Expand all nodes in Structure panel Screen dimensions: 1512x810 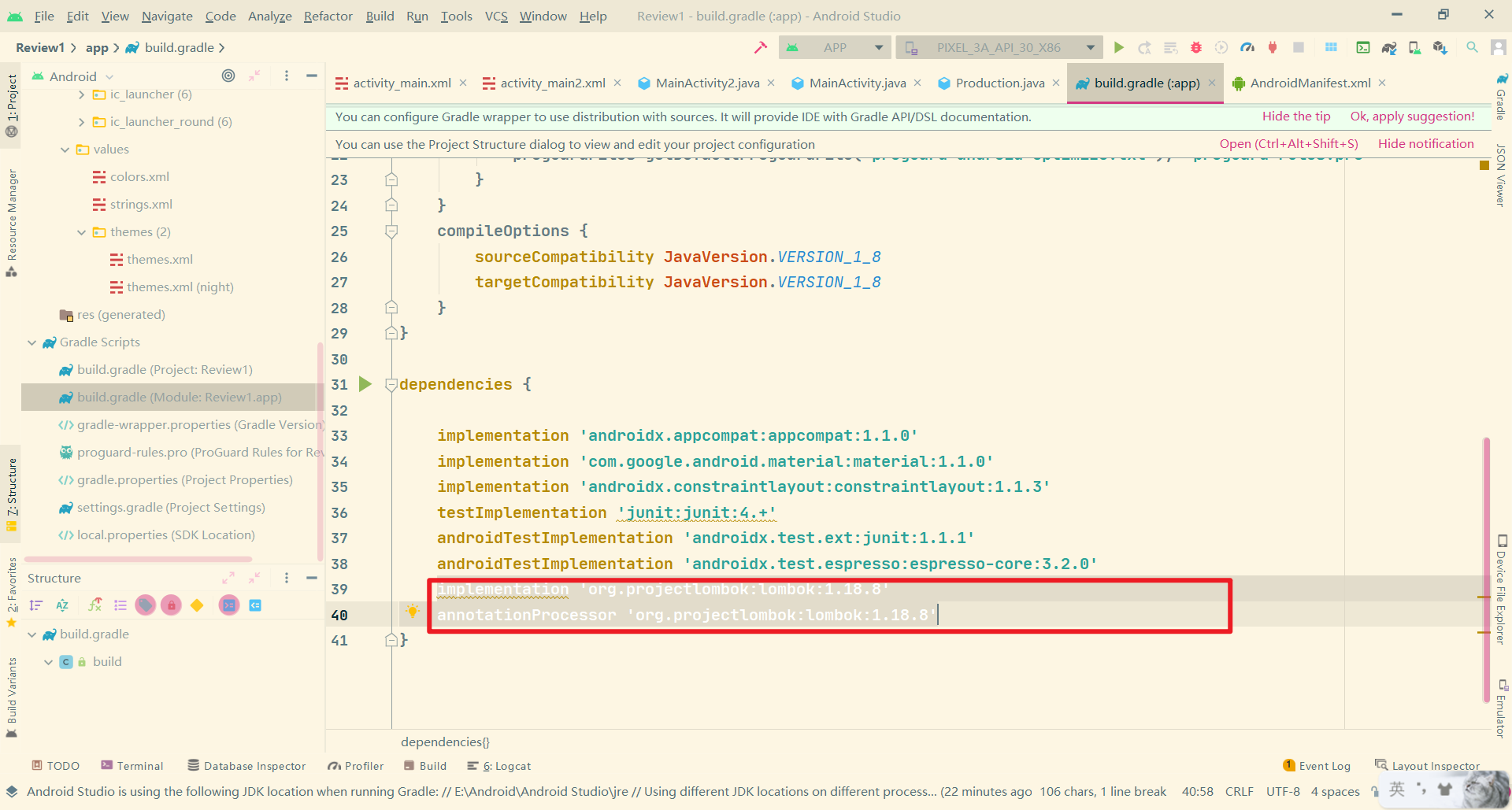coord(228,578)
